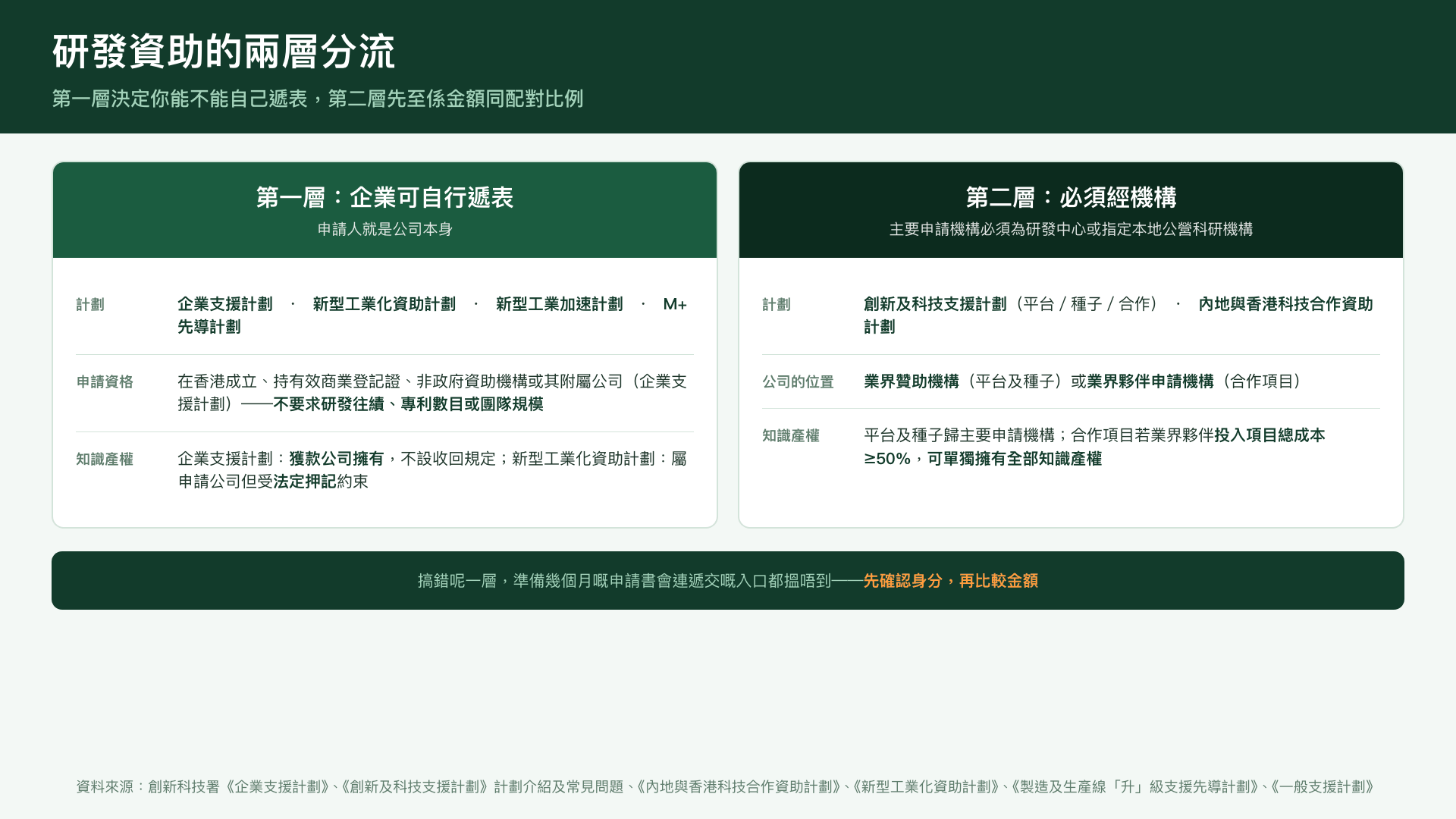Viewport: 1456px width, 819px height.
Task: Select 新型工業加速計劃 in the plan row
Action: 560,304
